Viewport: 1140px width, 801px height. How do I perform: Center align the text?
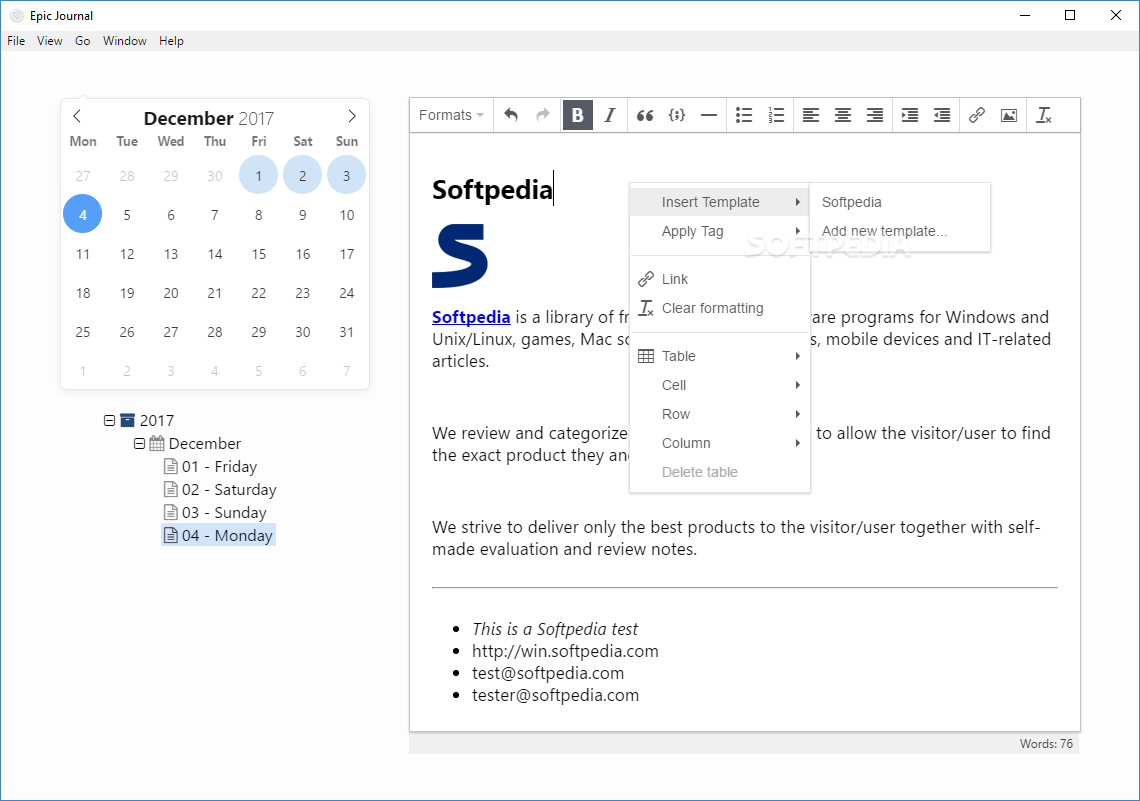pos(843,115)
